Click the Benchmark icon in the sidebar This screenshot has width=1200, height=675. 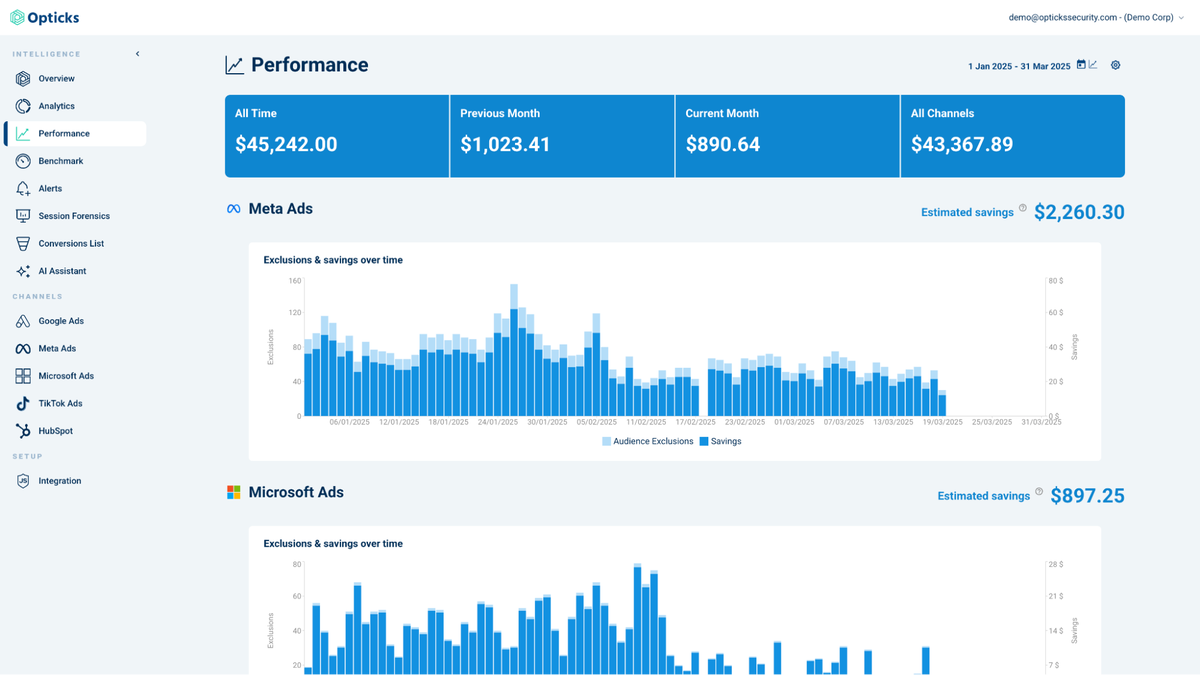point(22,160)
